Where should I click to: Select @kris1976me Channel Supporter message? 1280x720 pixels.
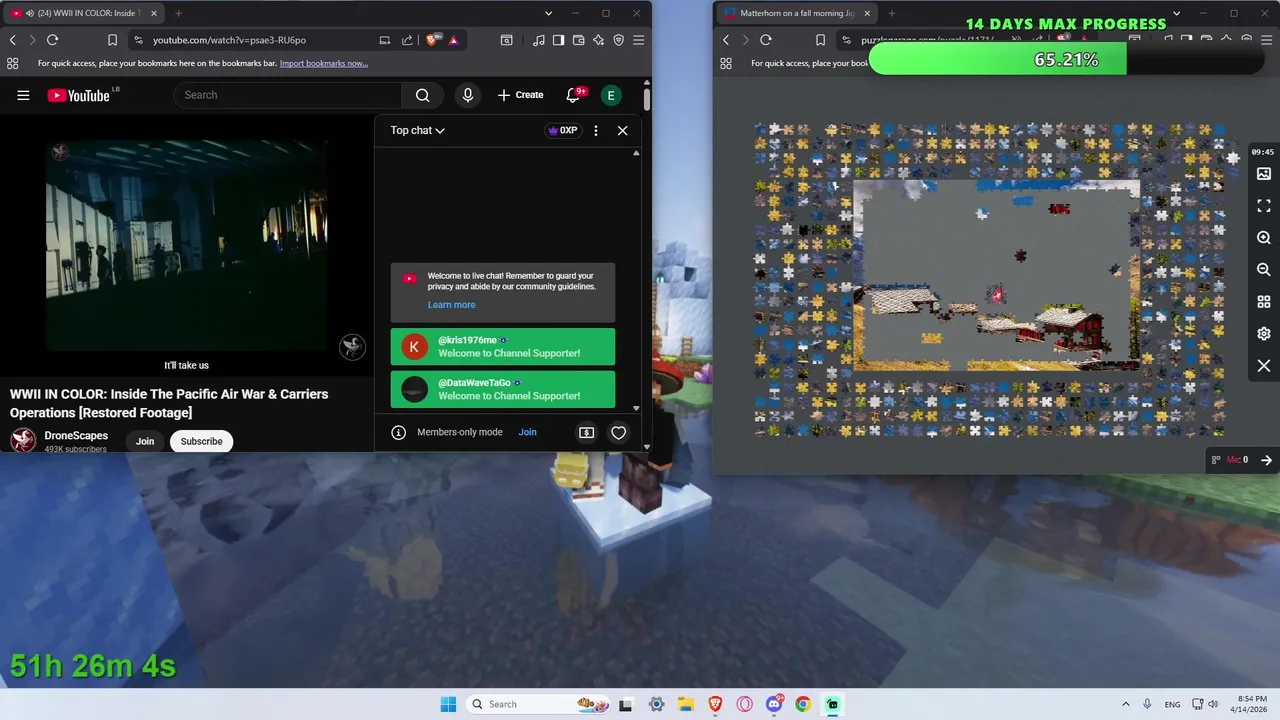503,347
